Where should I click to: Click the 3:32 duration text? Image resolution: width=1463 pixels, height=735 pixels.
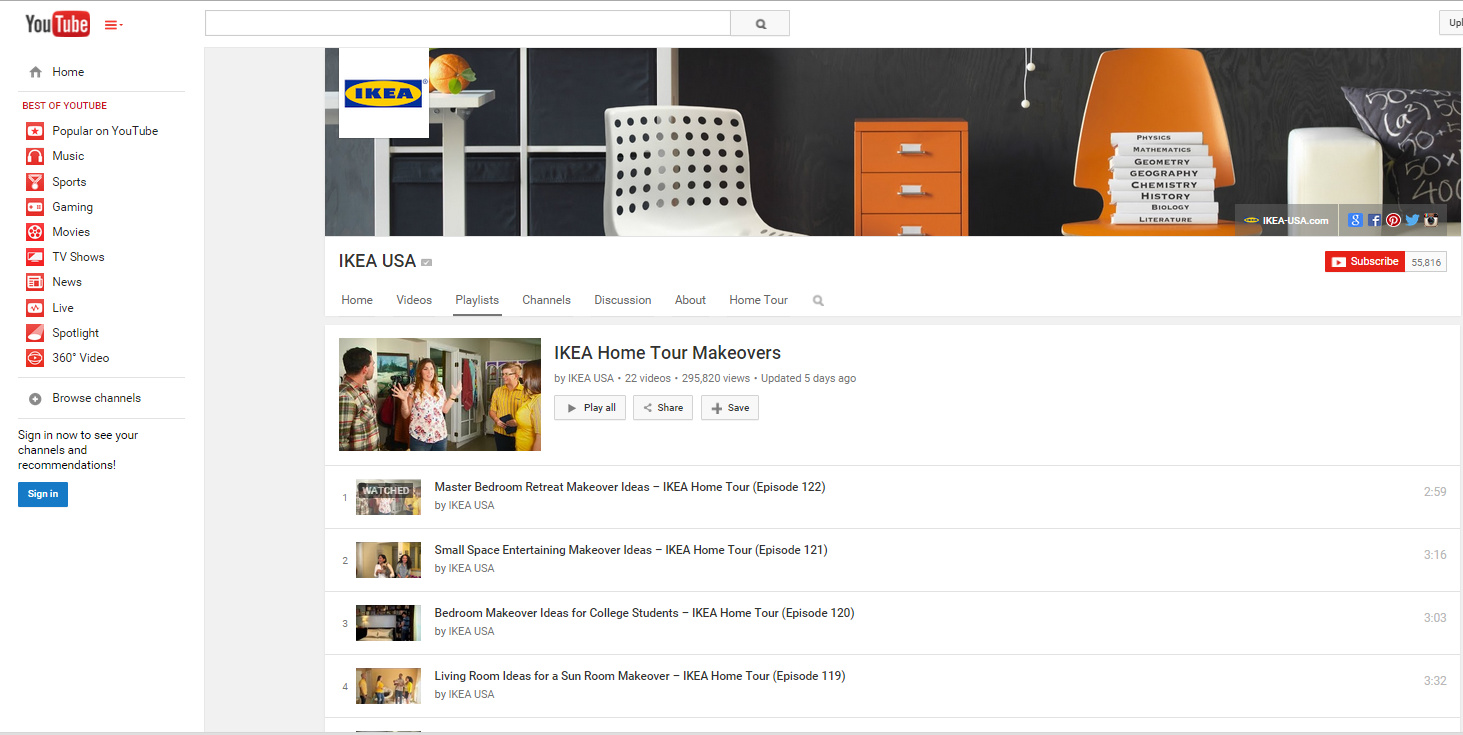tap(1435, 681)
